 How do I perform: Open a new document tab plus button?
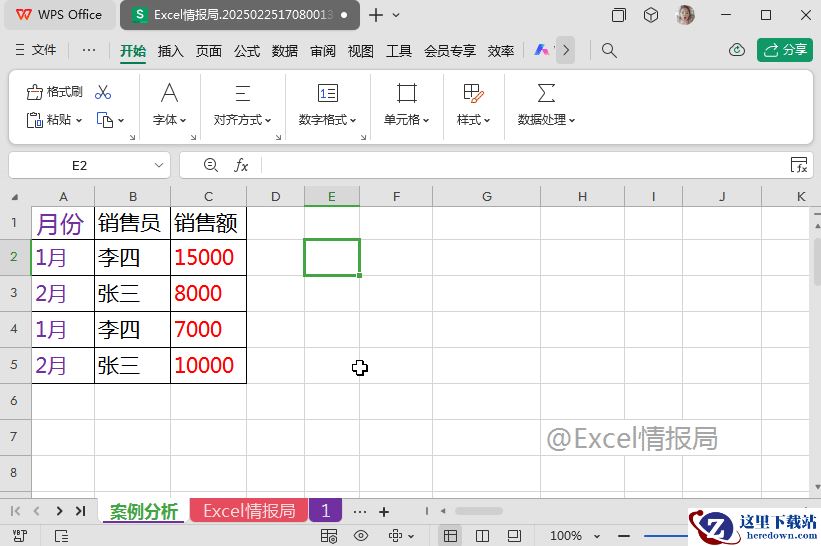pos(375,15)
